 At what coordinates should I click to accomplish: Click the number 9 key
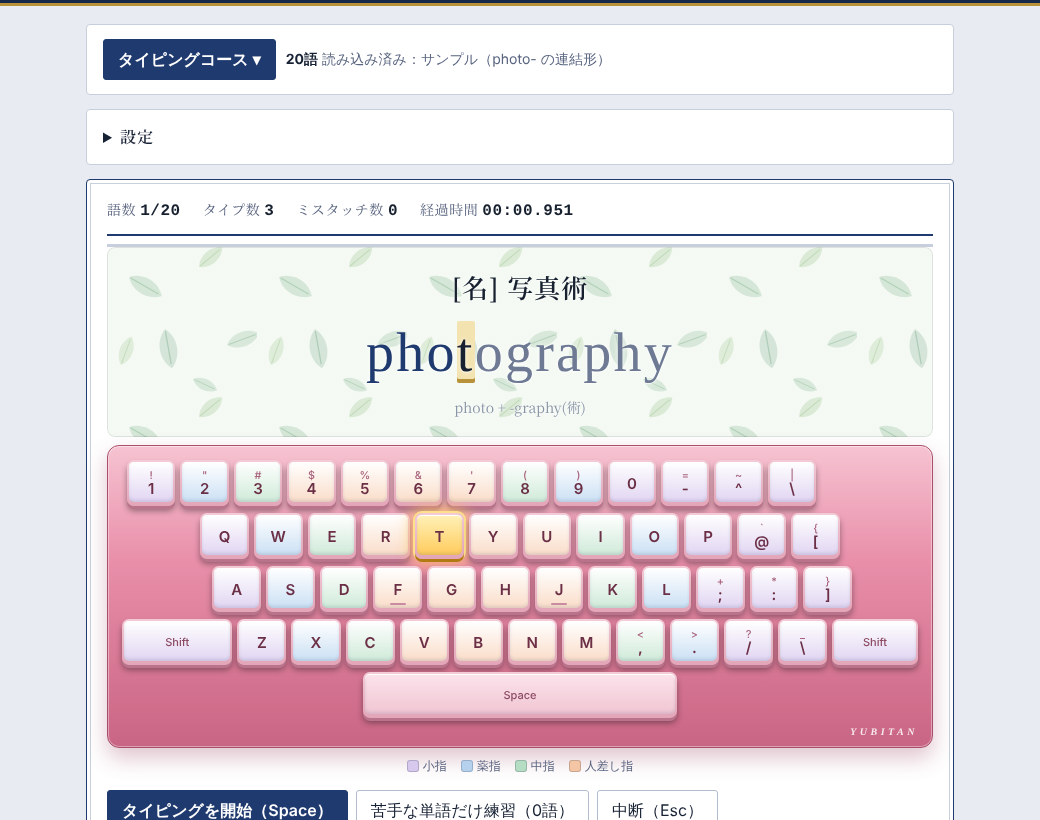[578, 483]
